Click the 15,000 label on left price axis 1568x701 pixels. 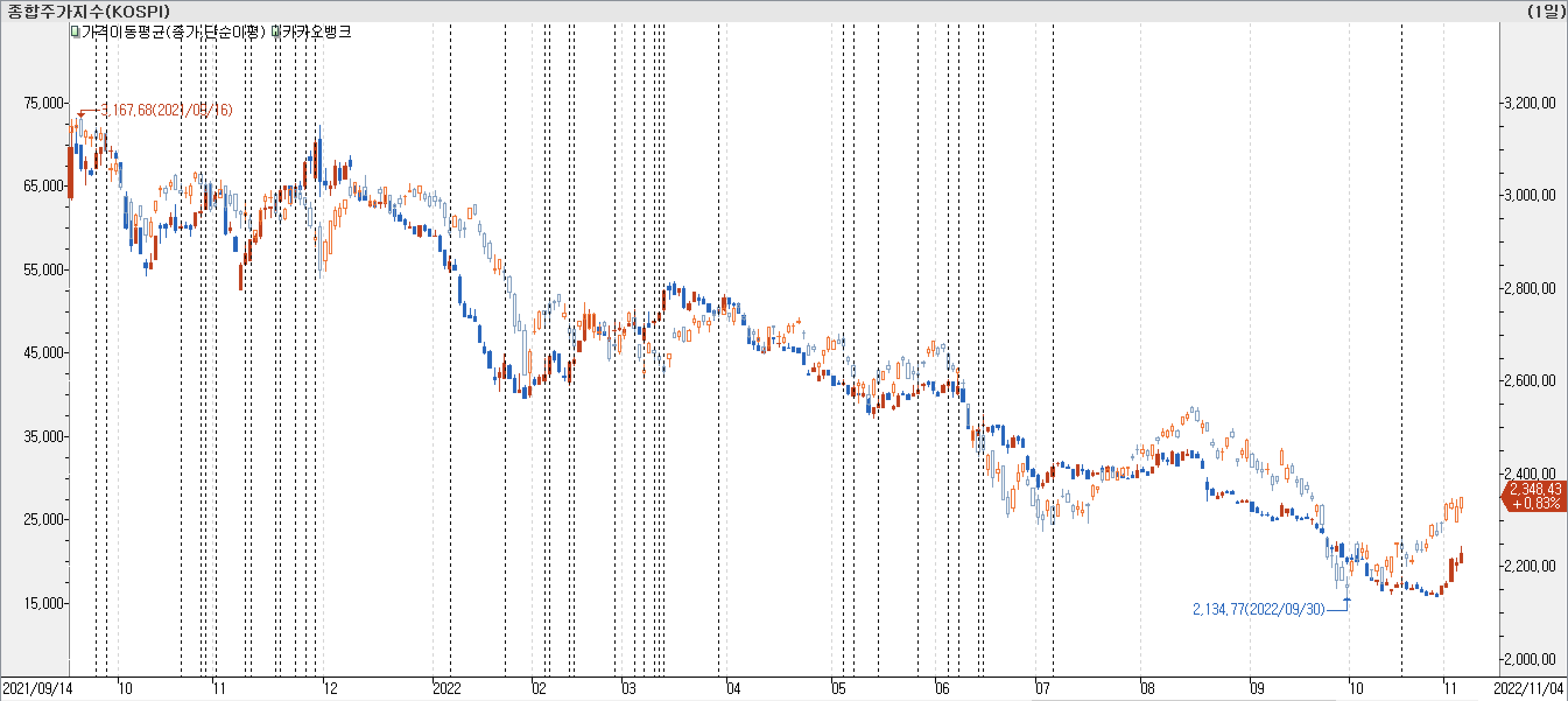pos(44,603)
